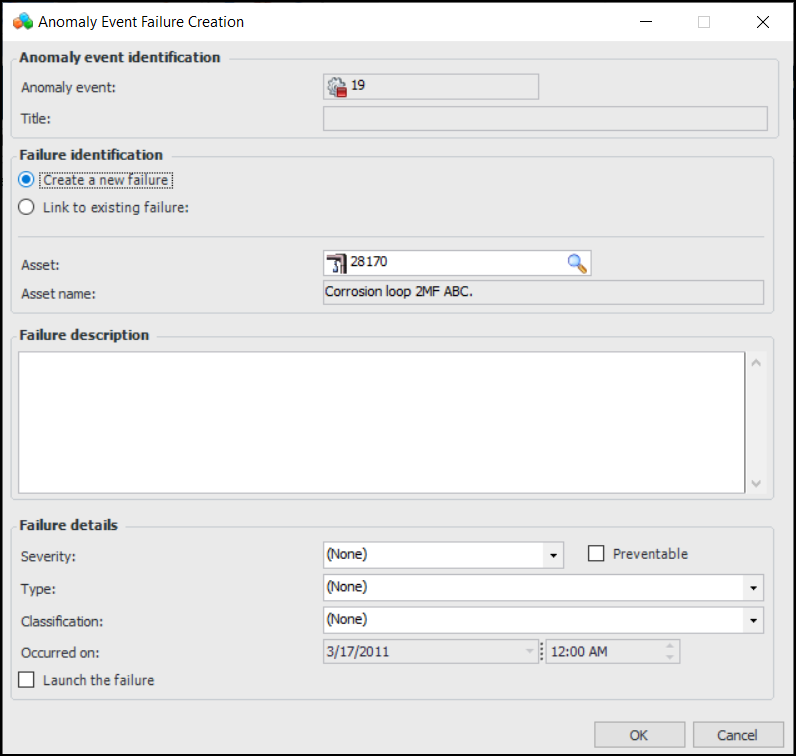Click the Severity: label

[x=48, y=556]
